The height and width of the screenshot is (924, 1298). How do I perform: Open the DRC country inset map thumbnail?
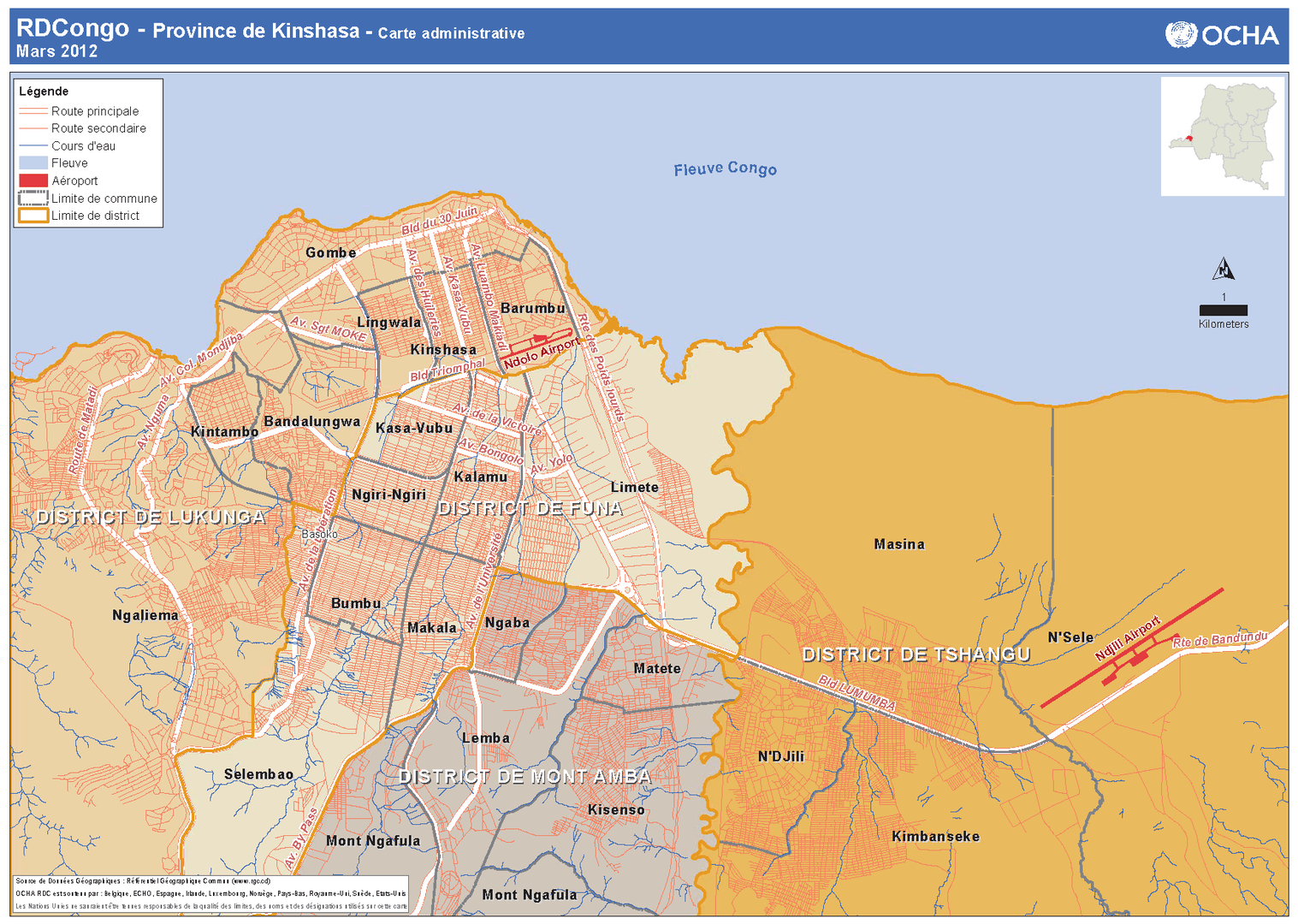tap(1222, 137)
